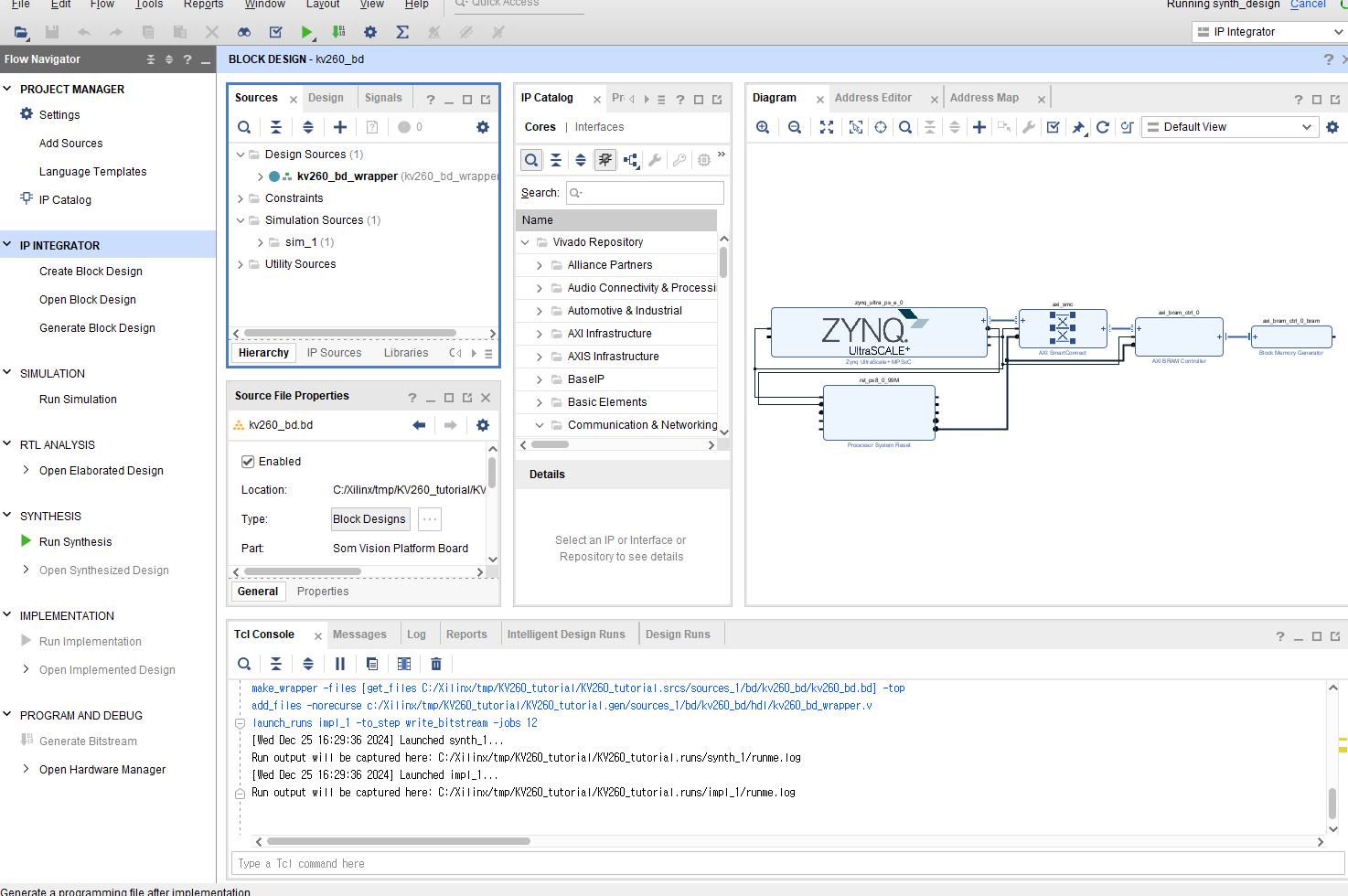Switch to Address Editor tab
This screenshot has width=1348, height=896.
(x=872, y=98)
